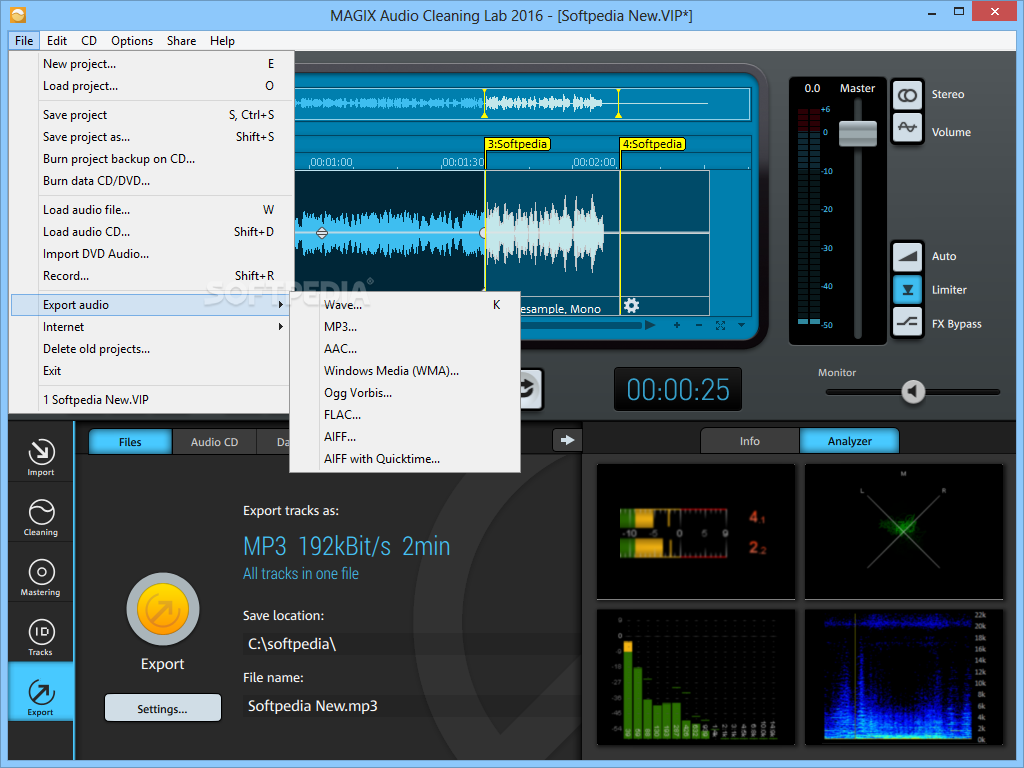Open the CD menu
The image size is (1024, 768).
(x=89, y=40)
